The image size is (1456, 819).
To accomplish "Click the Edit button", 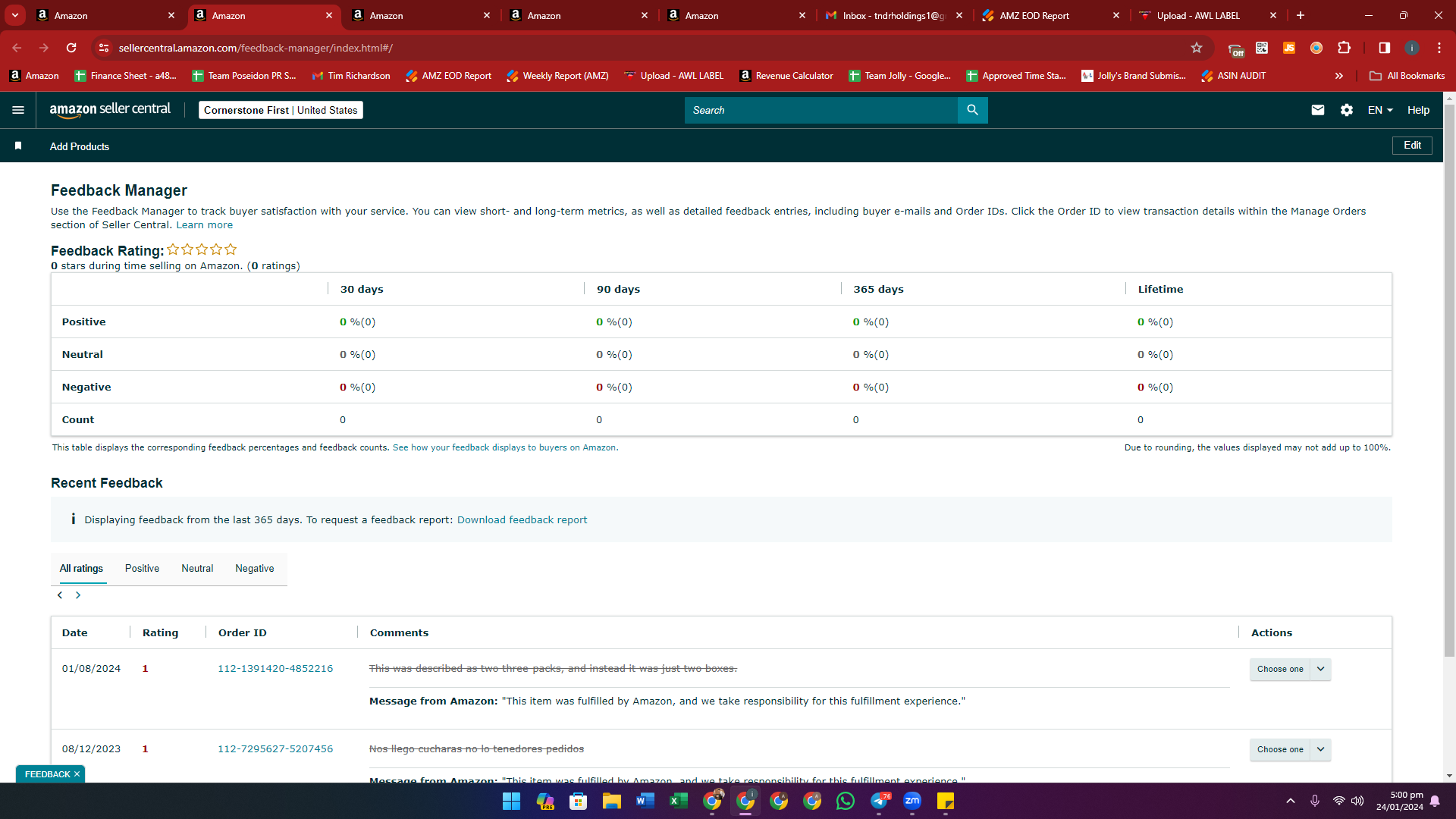I will [1412, 145].
